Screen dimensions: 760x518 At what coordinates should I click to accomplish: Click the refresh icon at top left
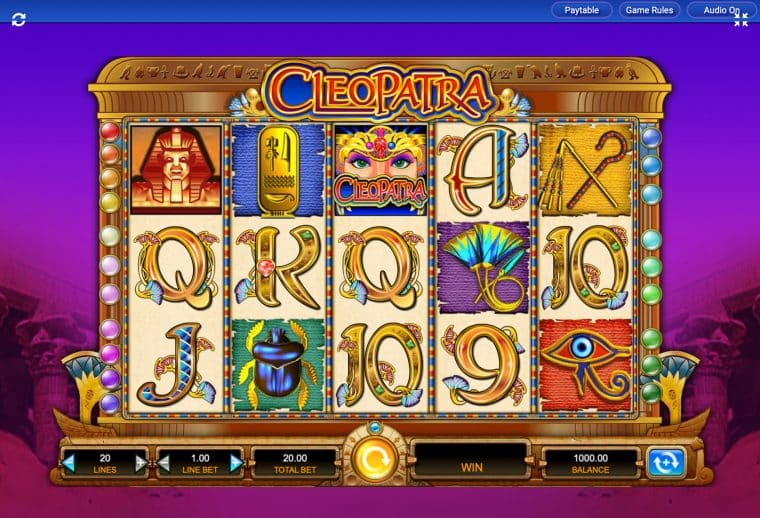tap(18, 20)
